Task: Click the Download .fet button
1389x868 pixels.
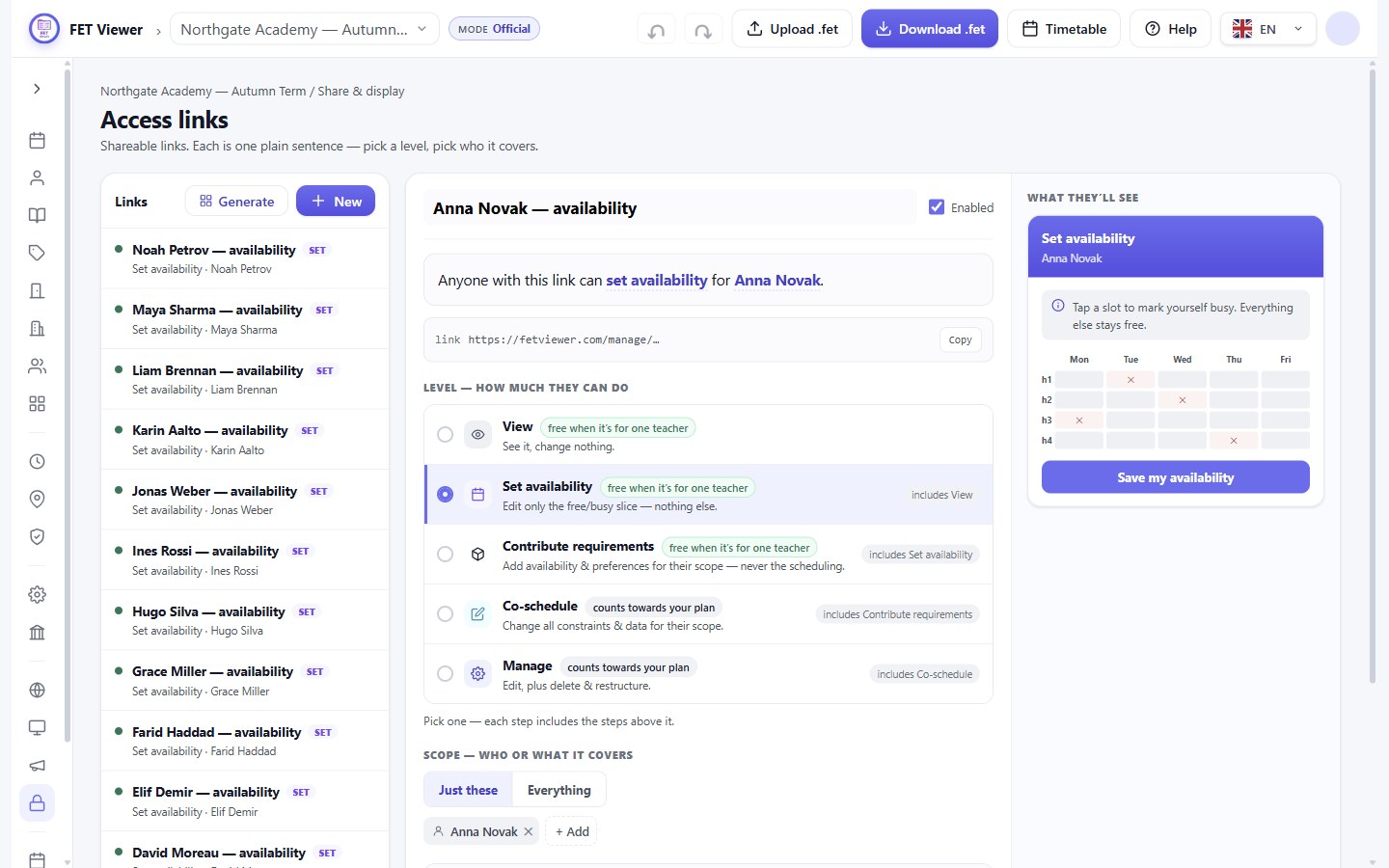Action: (930, 29)
